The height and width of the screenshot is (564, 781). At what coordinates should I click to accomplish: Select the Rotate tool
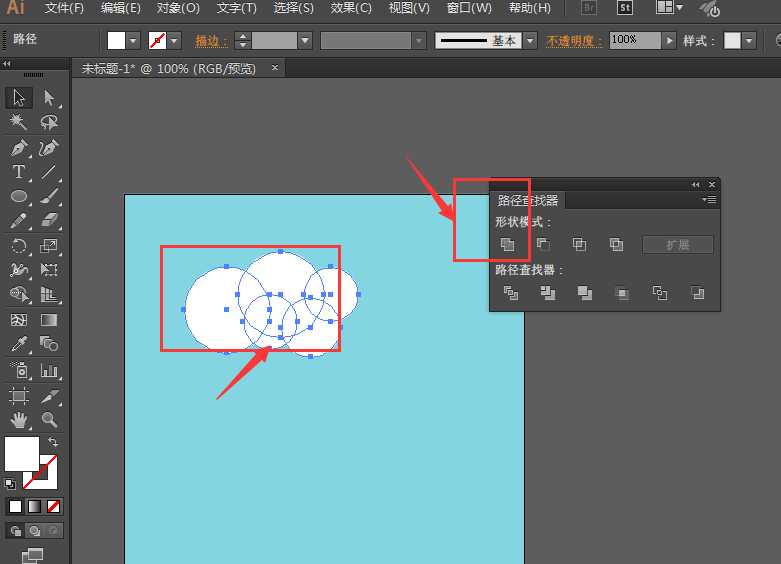(x=19, y=246)
